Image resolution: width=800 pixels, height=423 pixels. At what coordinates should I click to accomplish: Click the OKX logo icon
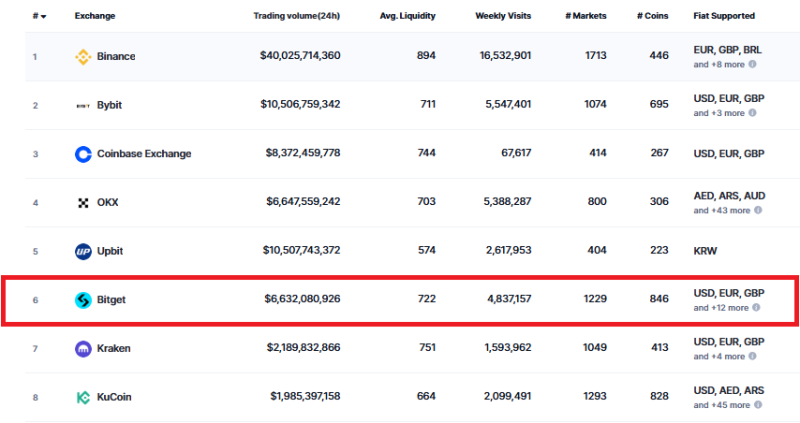[83, 203]
